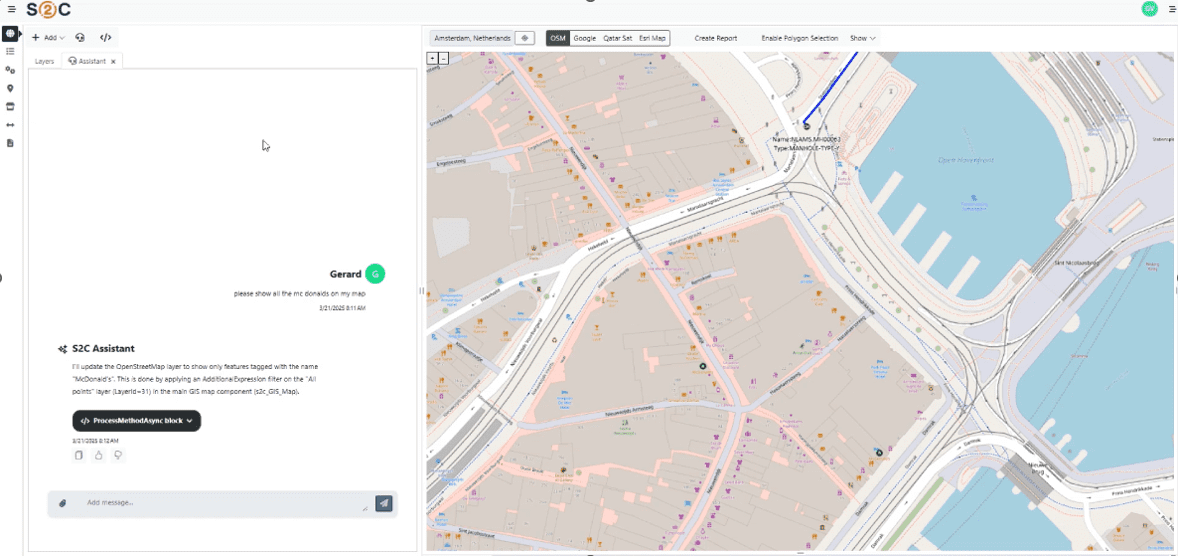
Task: Select the Qatar Sat base map
Action: (x=617, y=38)
